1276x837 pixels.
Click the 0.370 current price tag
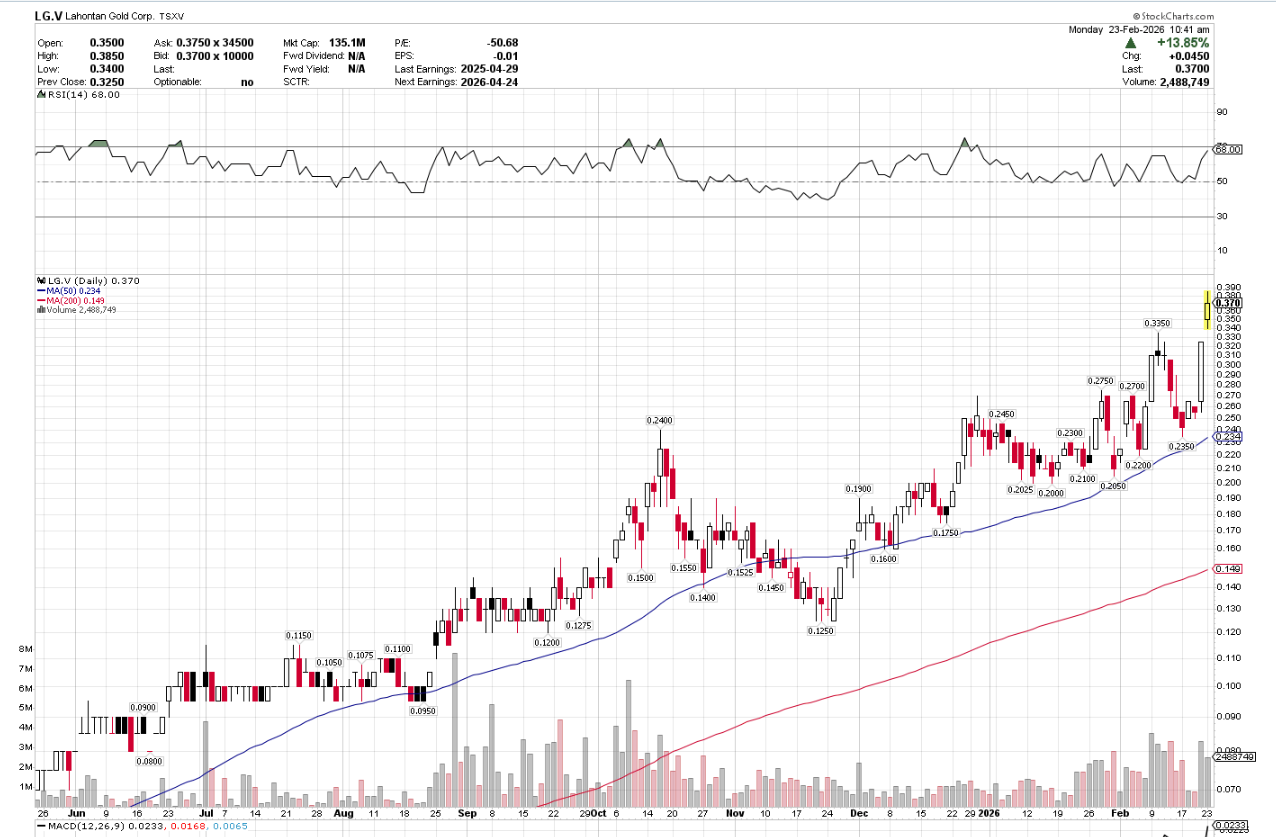point(1227,303)
